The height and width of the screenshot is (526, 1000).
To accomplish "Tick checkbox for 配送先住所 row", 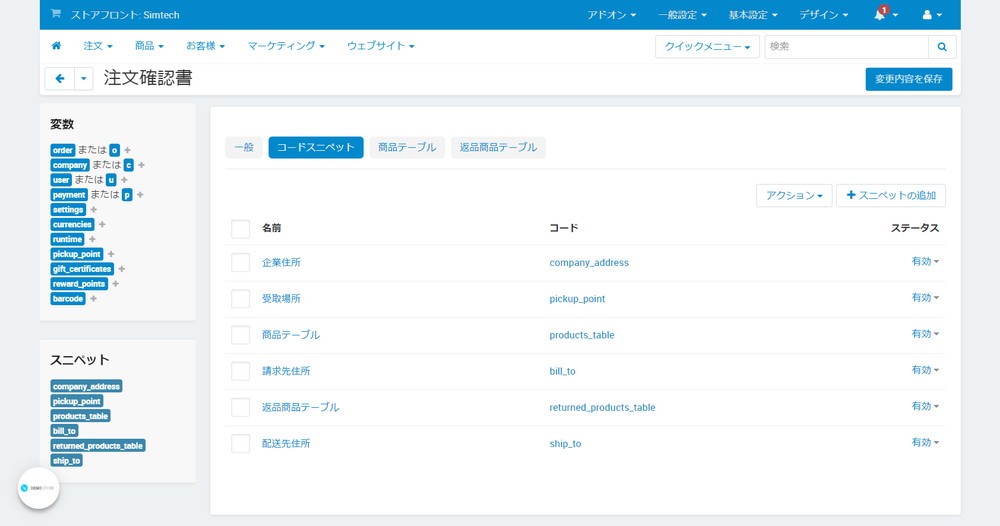I will 240,443.
